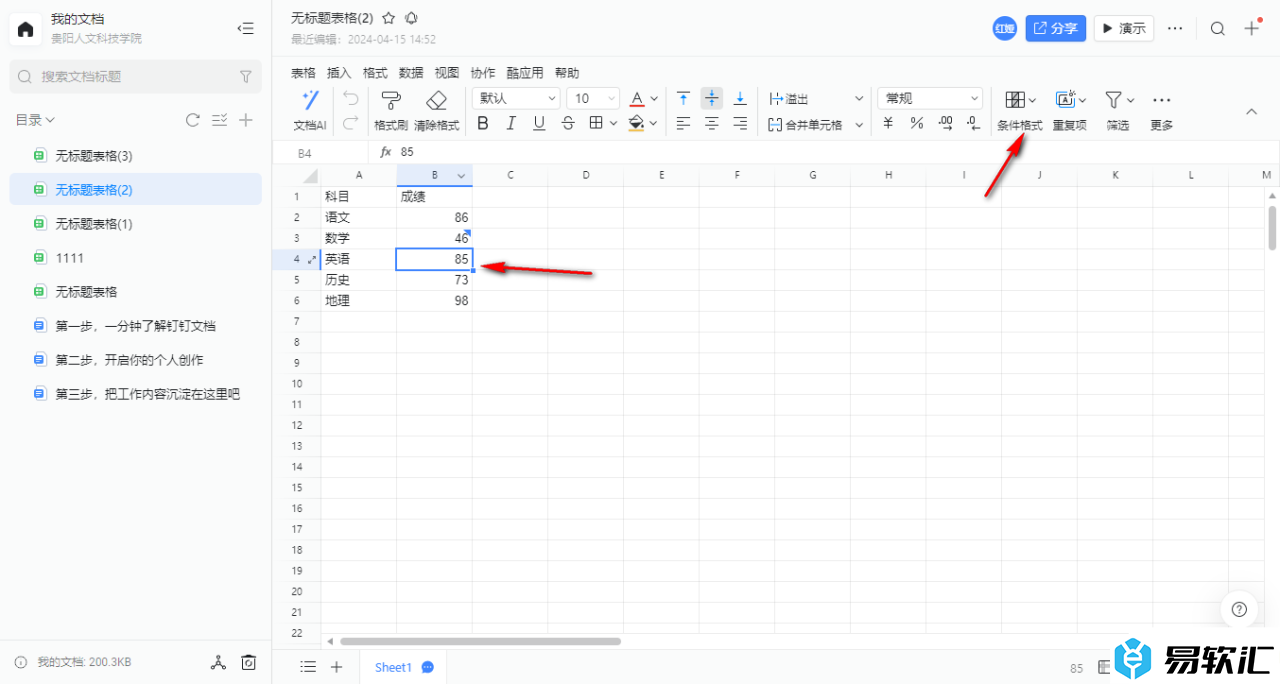Star the document 无标题表格(2)
This screenshot has width=1280, height=684.
389,18
